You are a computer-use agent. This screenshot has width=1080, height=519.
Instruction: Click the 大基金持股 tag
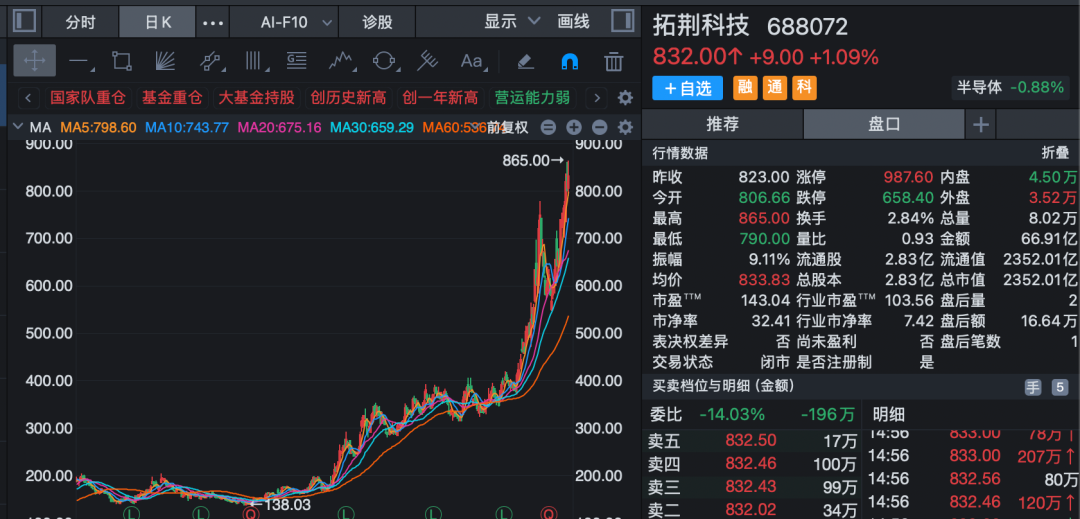tap(256, 98)
